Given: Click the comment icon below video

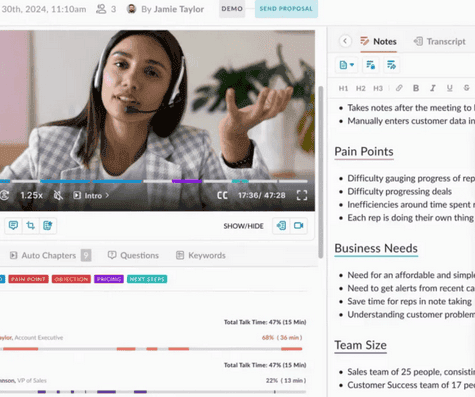Looking at the screenshot, I should point(13,226).
